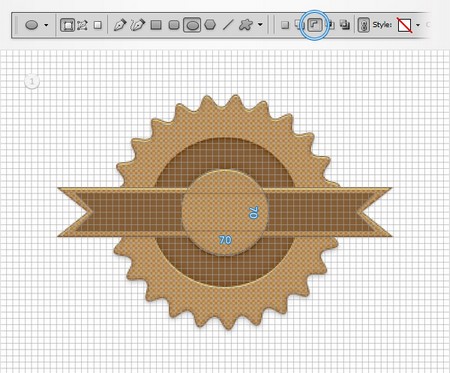Screen dimensions: 450x373
Task: Toggle the layer style link chain
Action: (x=364, y=25)
